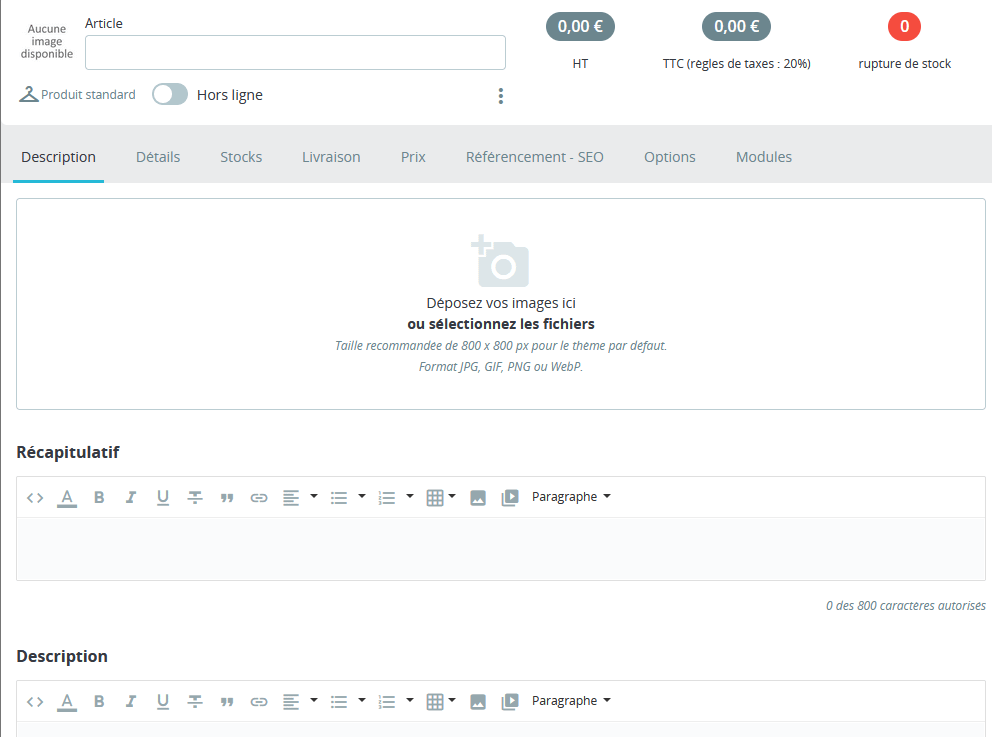This screenshot has width=992, height=737.
Task: Apply italic in Récapitulatif editor toolbar
Action: [130, 498]
